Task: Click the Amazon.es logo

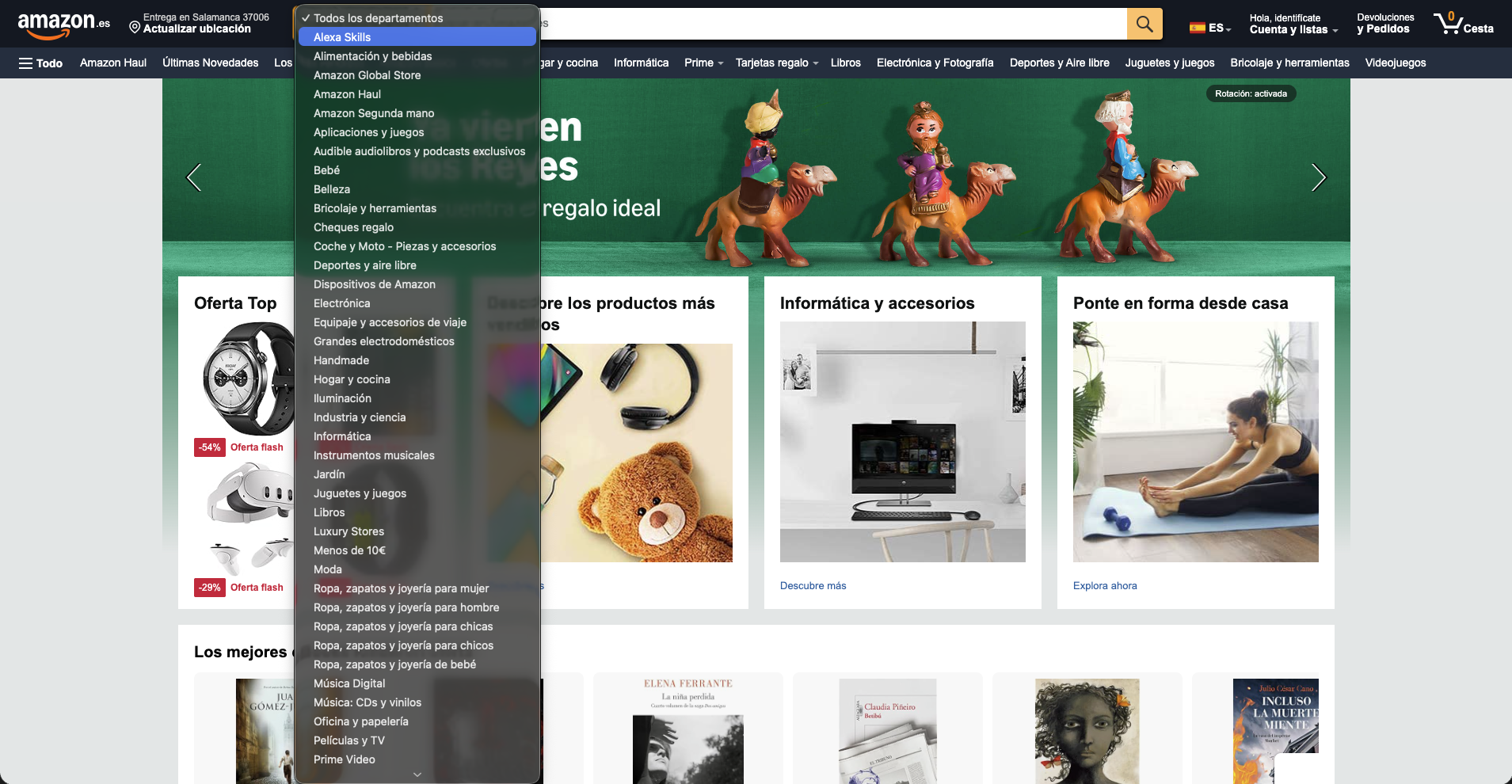Action: click(x=63, y=24)
